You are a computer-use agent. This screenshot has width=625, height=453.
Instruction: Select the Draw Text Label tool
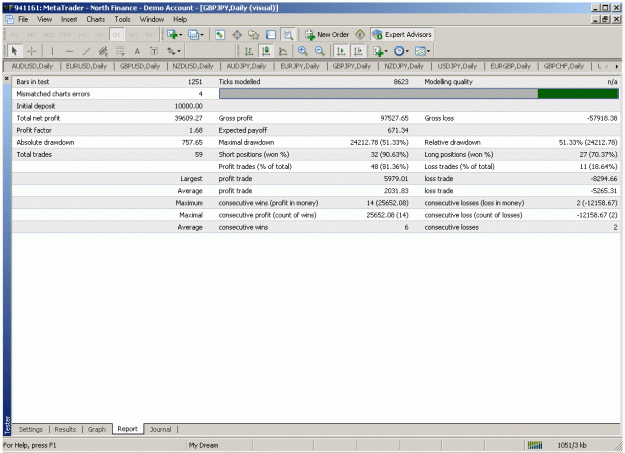pyautogui.click(x=154, y=51)
